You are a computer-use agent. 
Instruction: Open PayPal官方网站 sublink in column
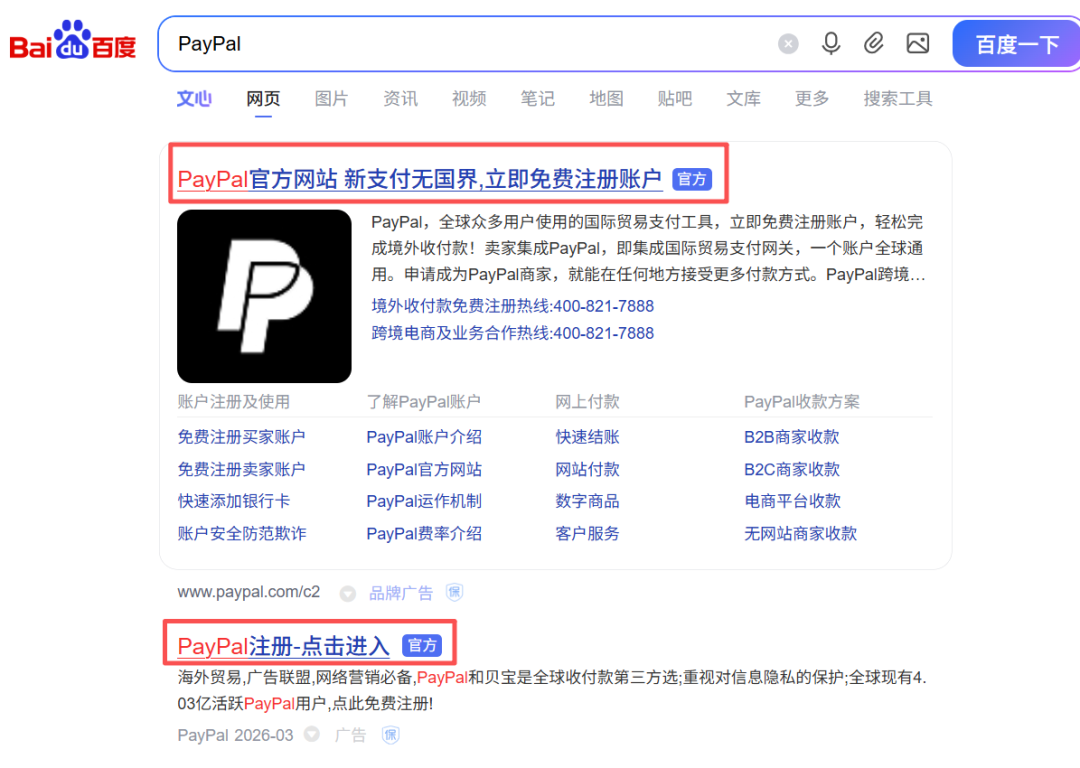click(x=424, y=469)
